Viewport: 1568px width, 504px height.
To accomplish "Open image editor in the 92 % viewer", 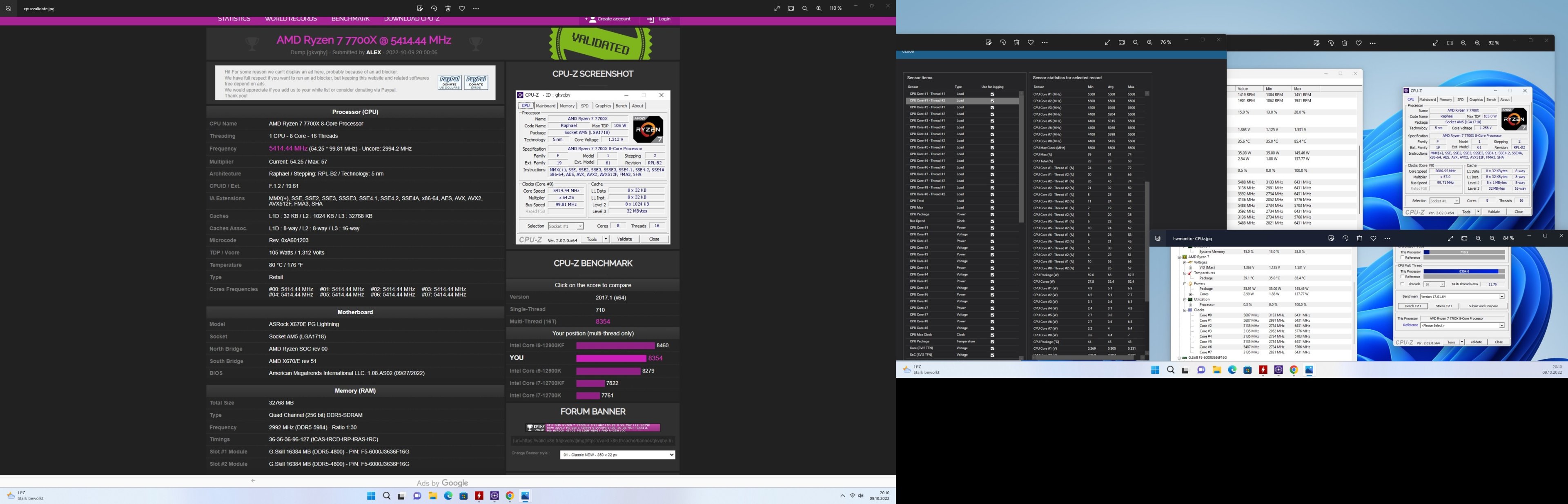I will click(1316, 43).
